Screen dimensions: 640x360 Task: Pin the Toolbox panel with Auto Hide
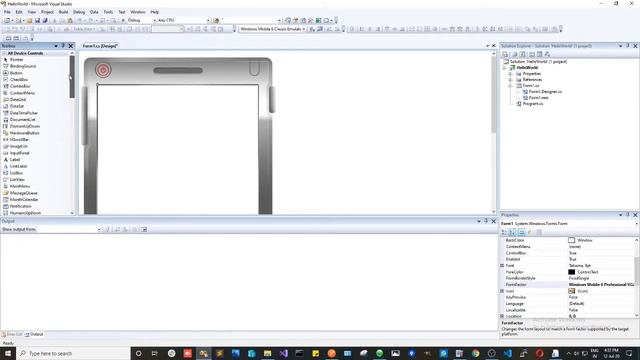tap(63, 46)
